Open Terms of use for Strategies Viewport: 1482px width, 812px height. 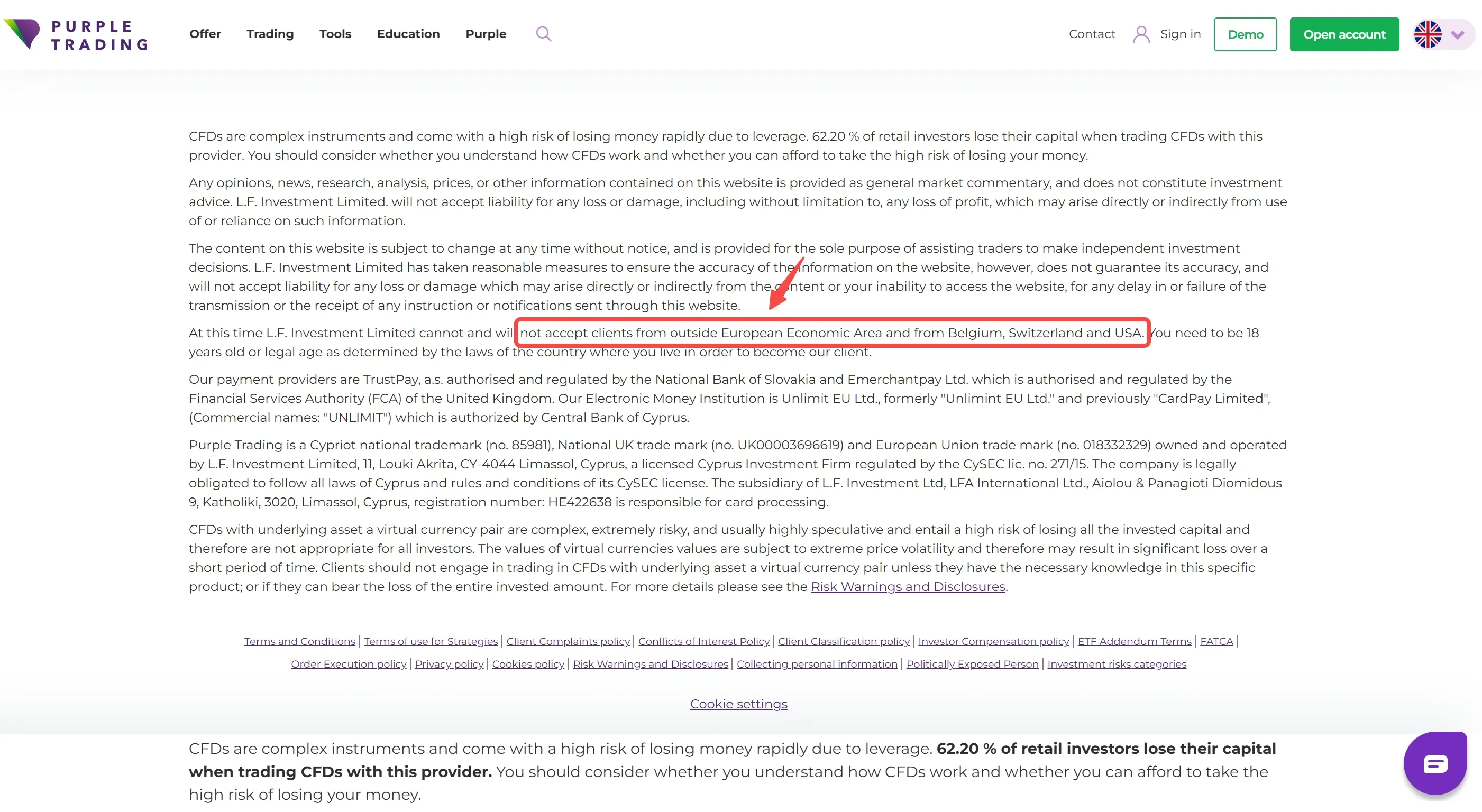pyautogui.click(x=431, y=641)
